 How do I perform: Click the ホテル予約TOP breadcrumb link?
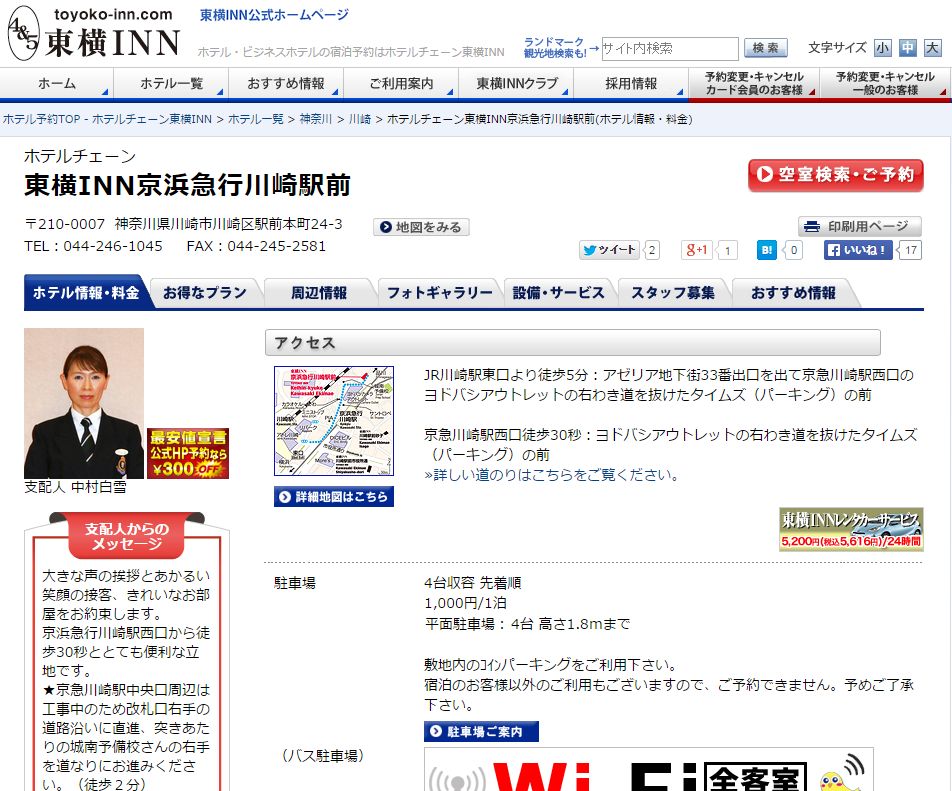coord(107,119)
